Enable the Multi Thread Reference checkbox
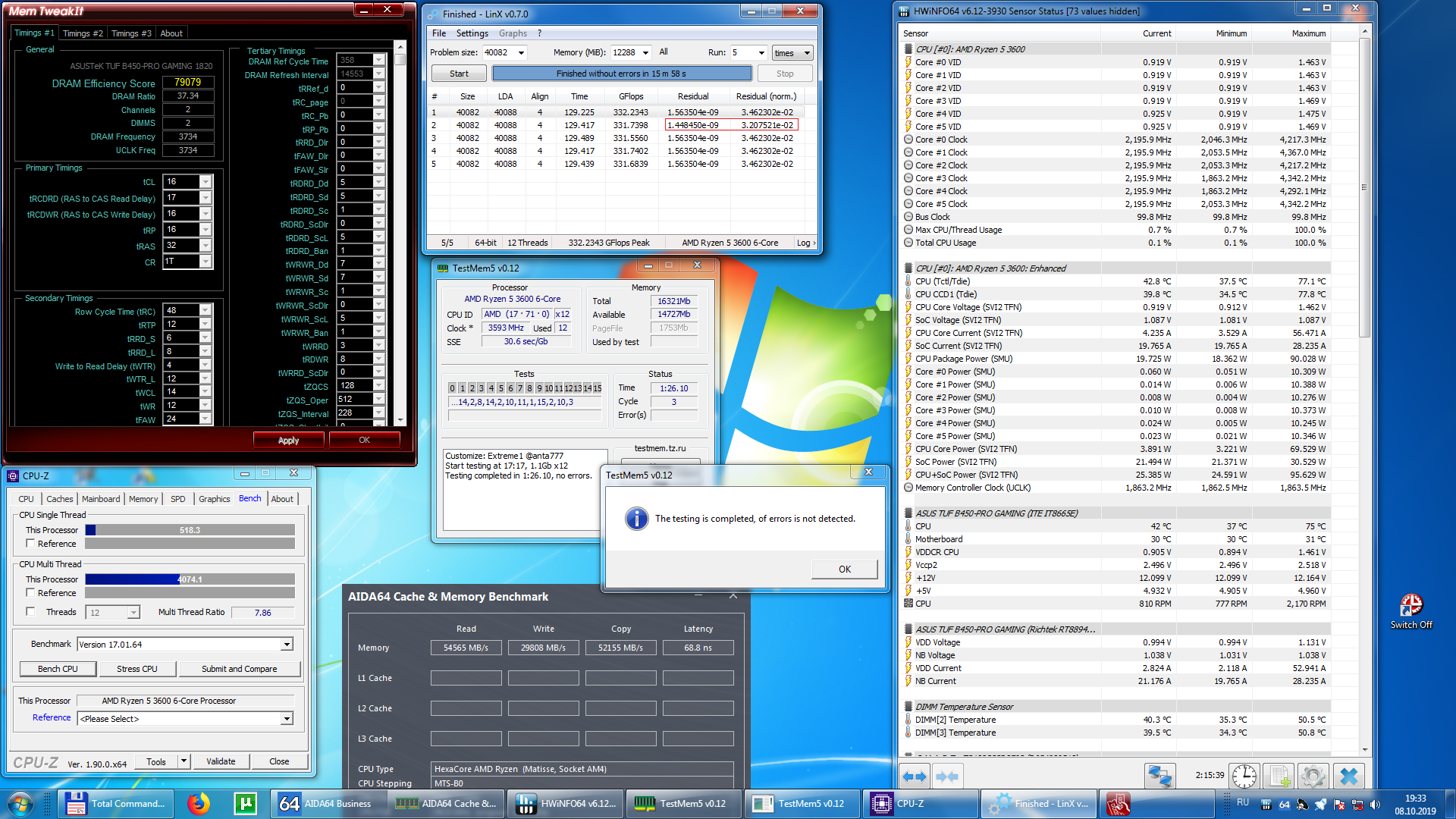This screenshot has height=819, width=1456. (31, 592)
